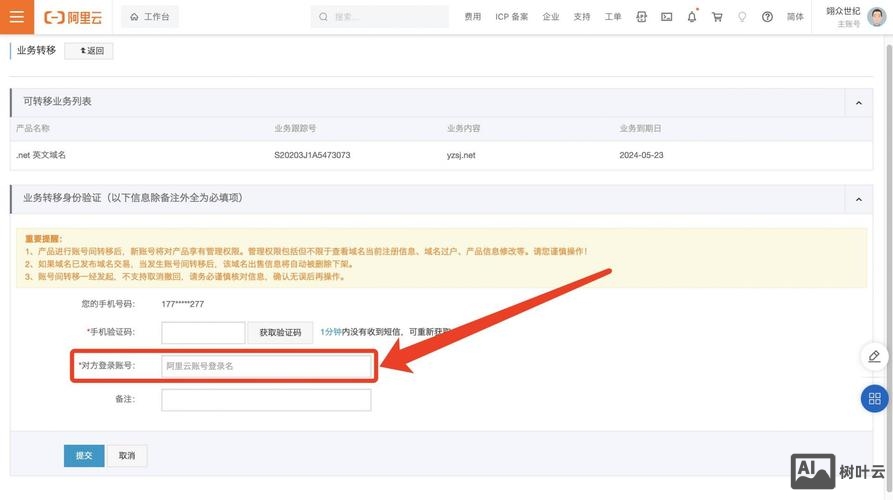The image size is (893, 500).
Task: Open the 企业 menu
Action: pos(551,17)
